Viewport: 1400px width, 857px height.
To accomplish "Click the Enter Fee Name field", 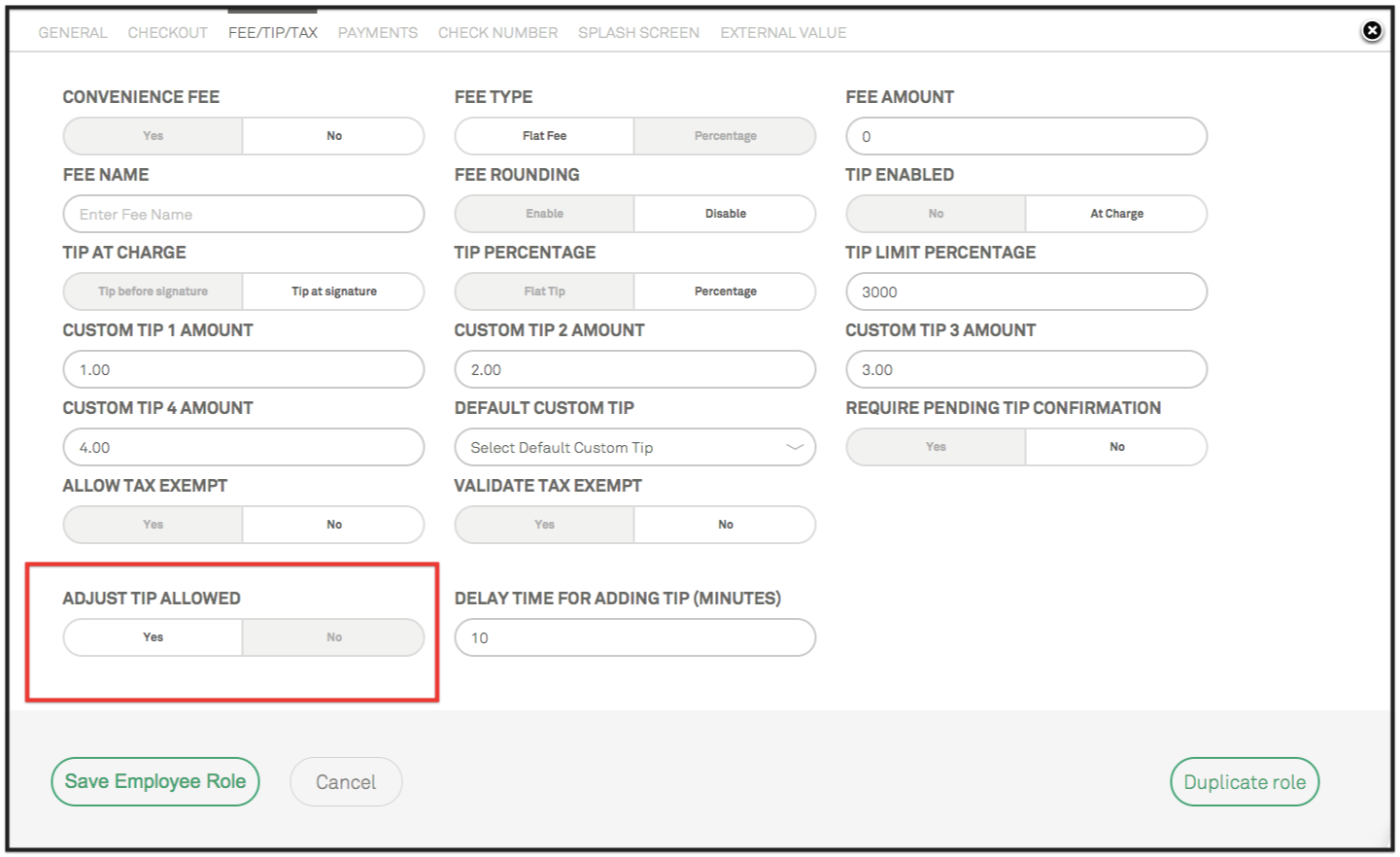I will 244,214.
